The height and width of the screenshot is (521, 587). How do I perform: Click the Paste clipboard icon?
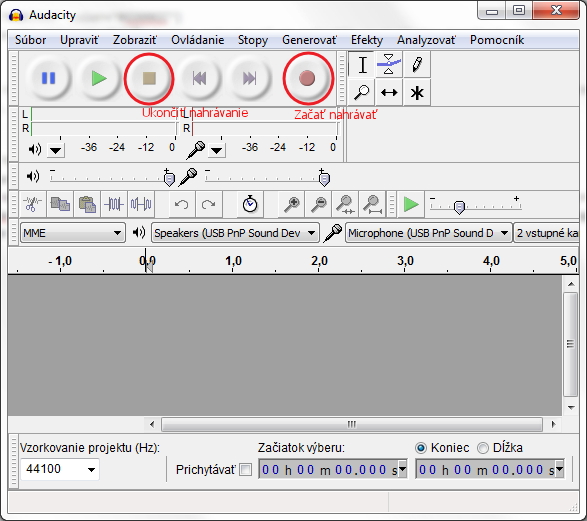[x=87, y=204]
